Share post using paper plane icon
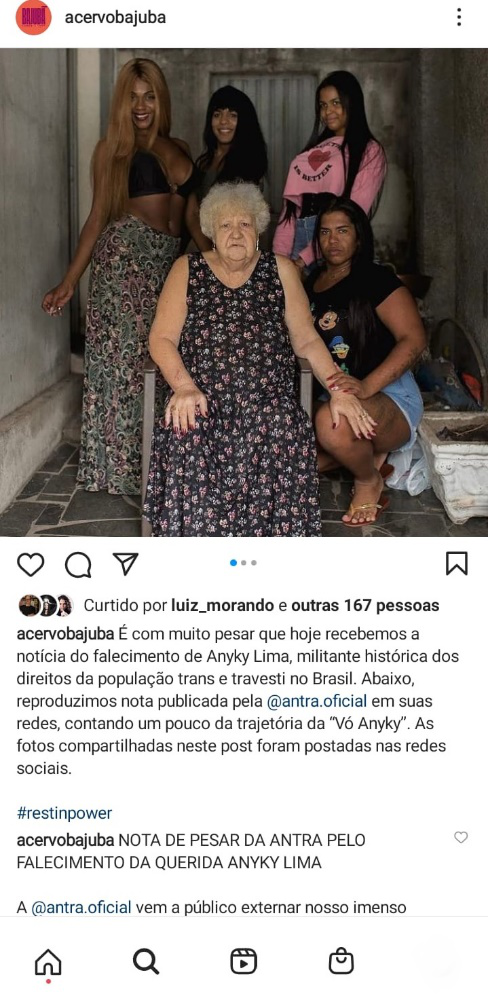This screenshot has height=1000, width=488. click(126, 564)
